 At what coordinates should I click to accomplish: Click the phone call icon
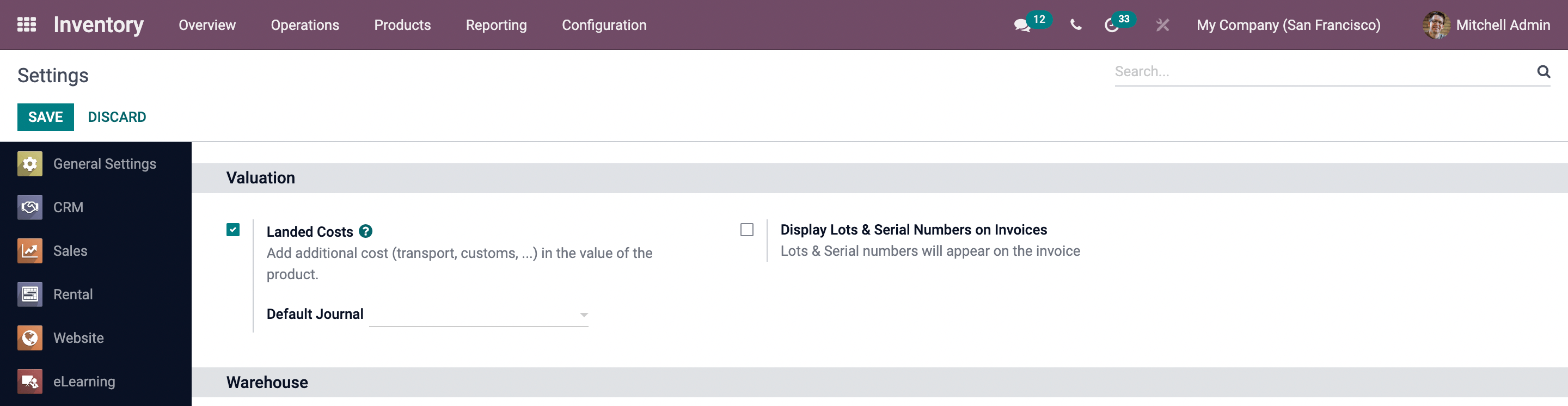(1076, 25)
